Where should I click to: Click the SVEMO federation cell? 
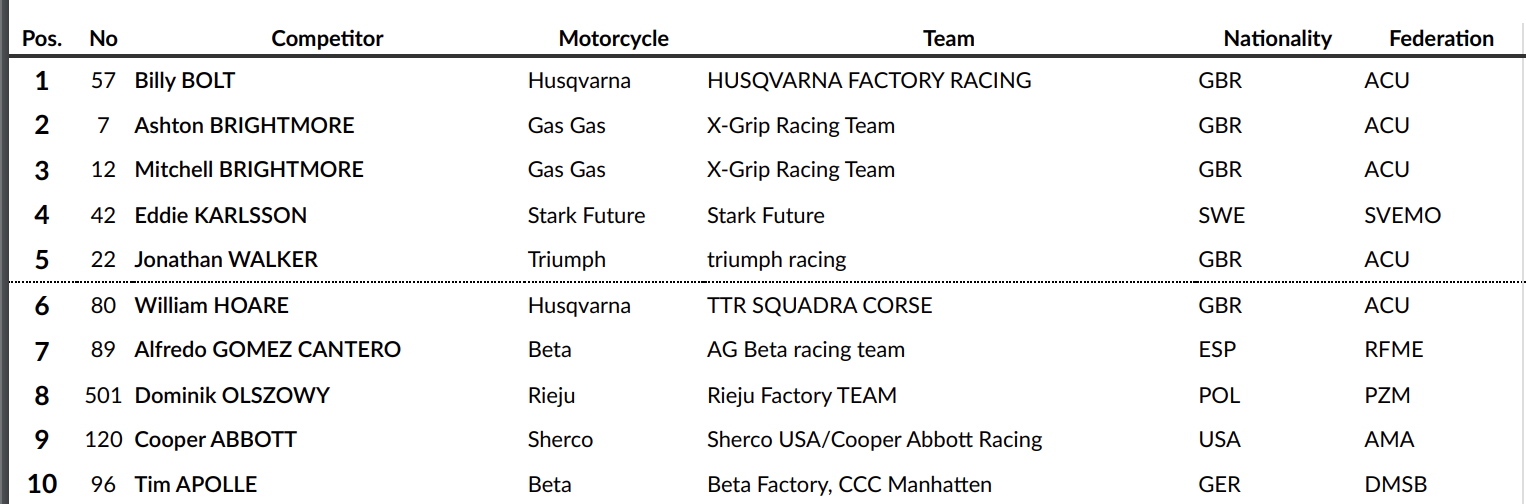[1402, 215]
